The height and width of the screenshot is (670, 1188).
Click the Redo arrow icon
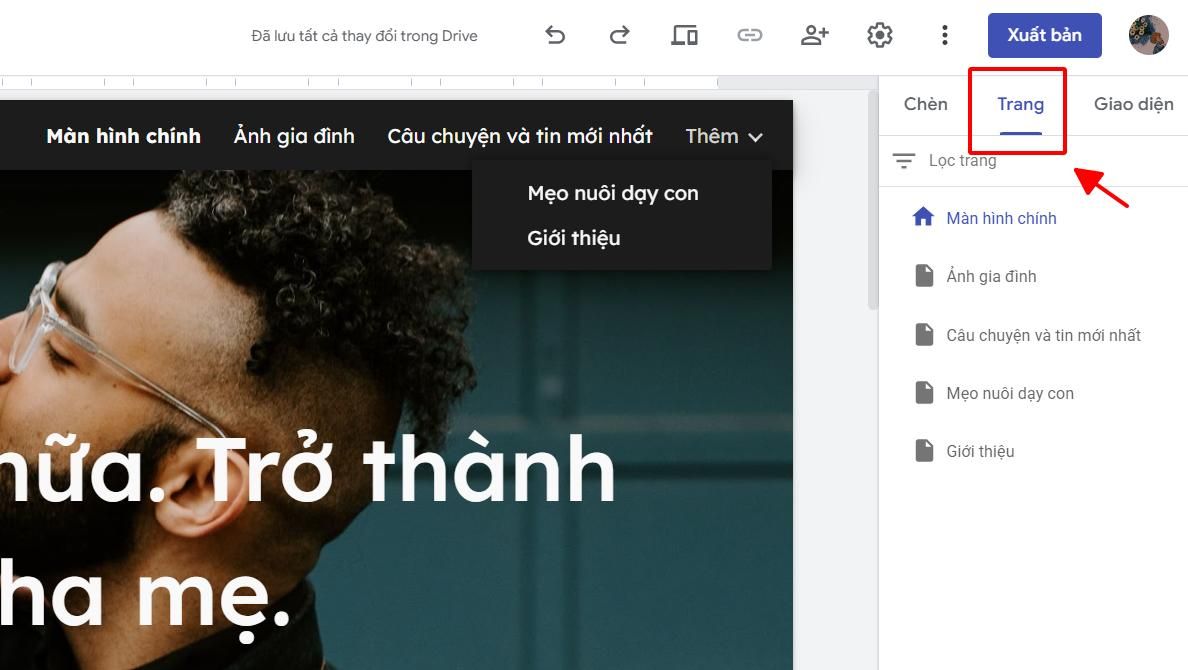point(620,35)
